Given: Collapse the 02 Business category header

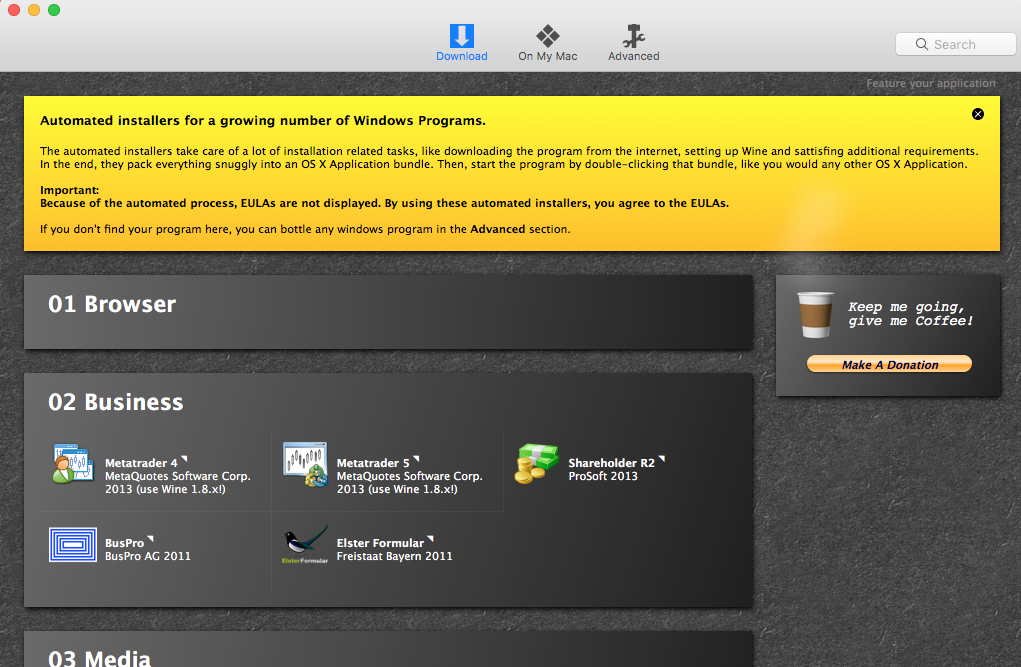Looking at the screenshot, I should [116, 403].
